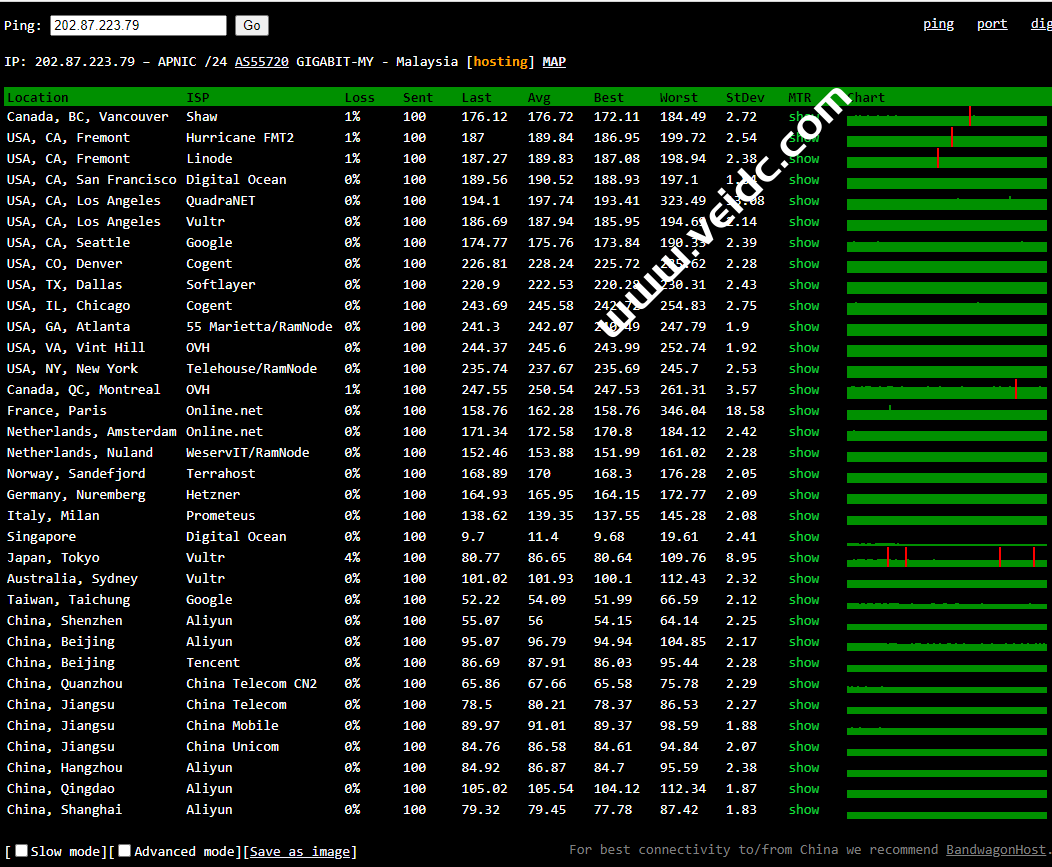Show MTR for Vint Hill OVH row
Screen dimensions: 1052x867
point(804,348)
